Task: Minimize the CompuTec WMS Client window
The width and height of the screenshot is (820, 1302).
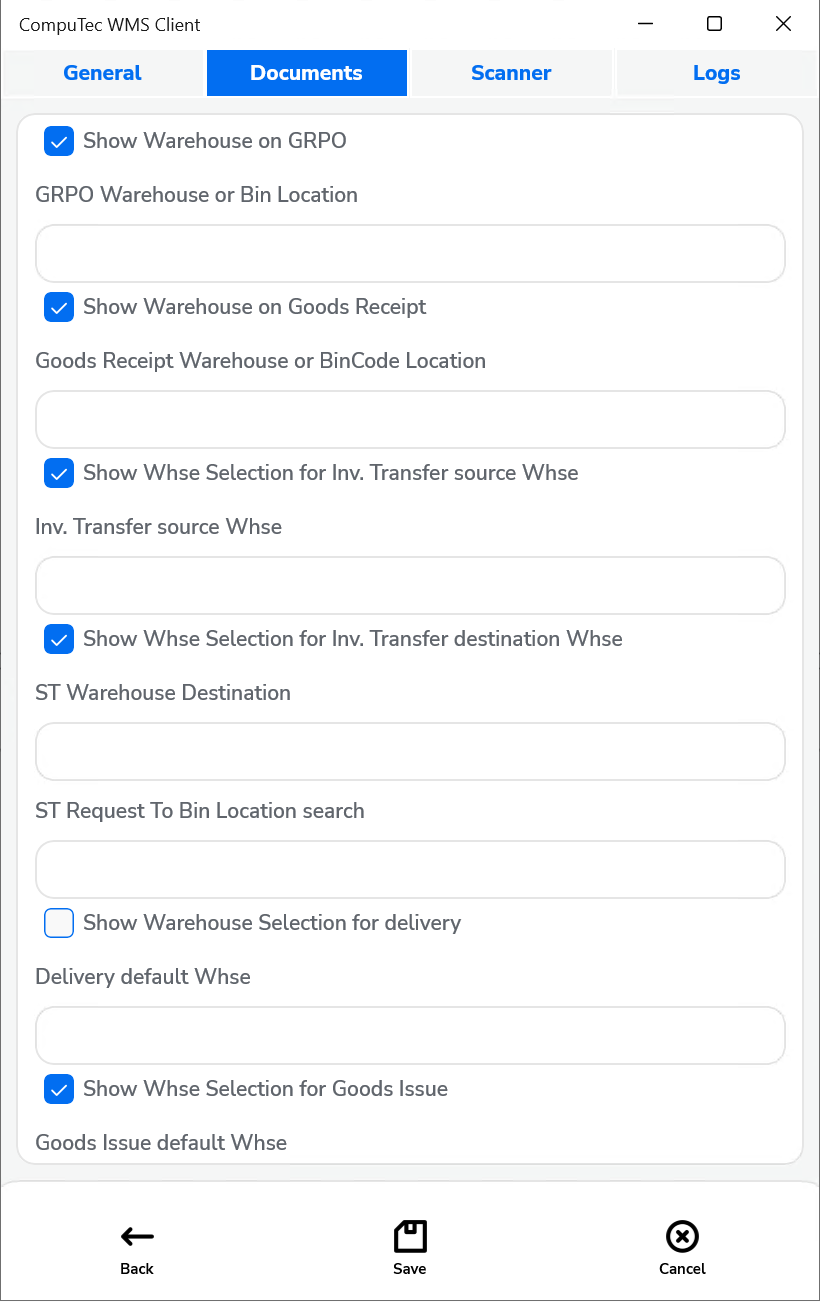Action: [x=645, y=23]
